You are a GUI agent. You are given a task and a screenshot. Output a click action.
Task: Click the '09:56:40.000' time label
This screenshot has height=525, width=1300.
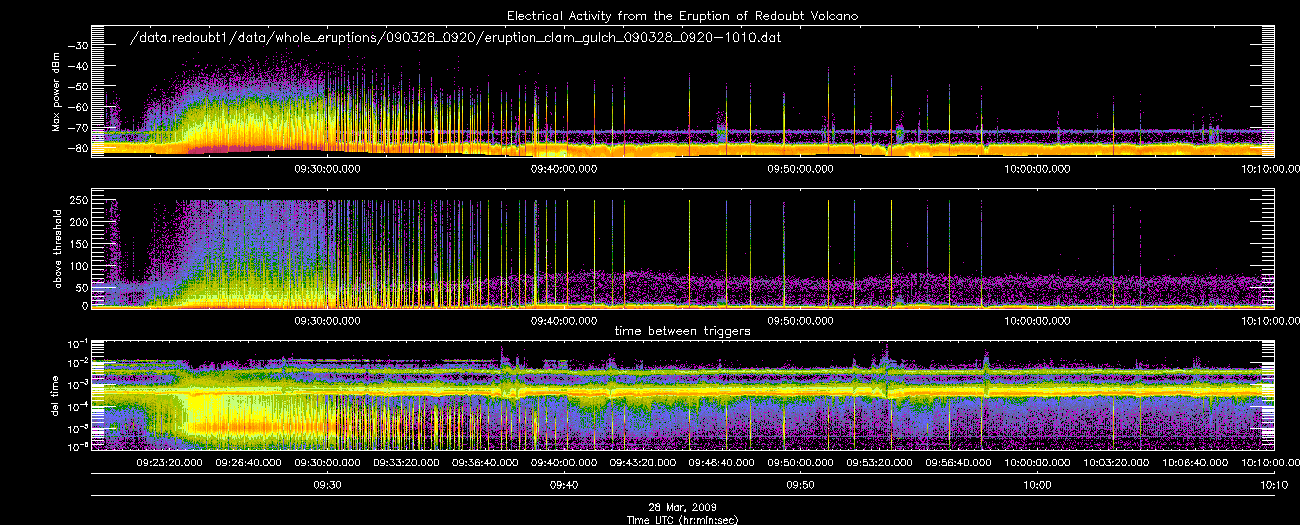(959, 464)
